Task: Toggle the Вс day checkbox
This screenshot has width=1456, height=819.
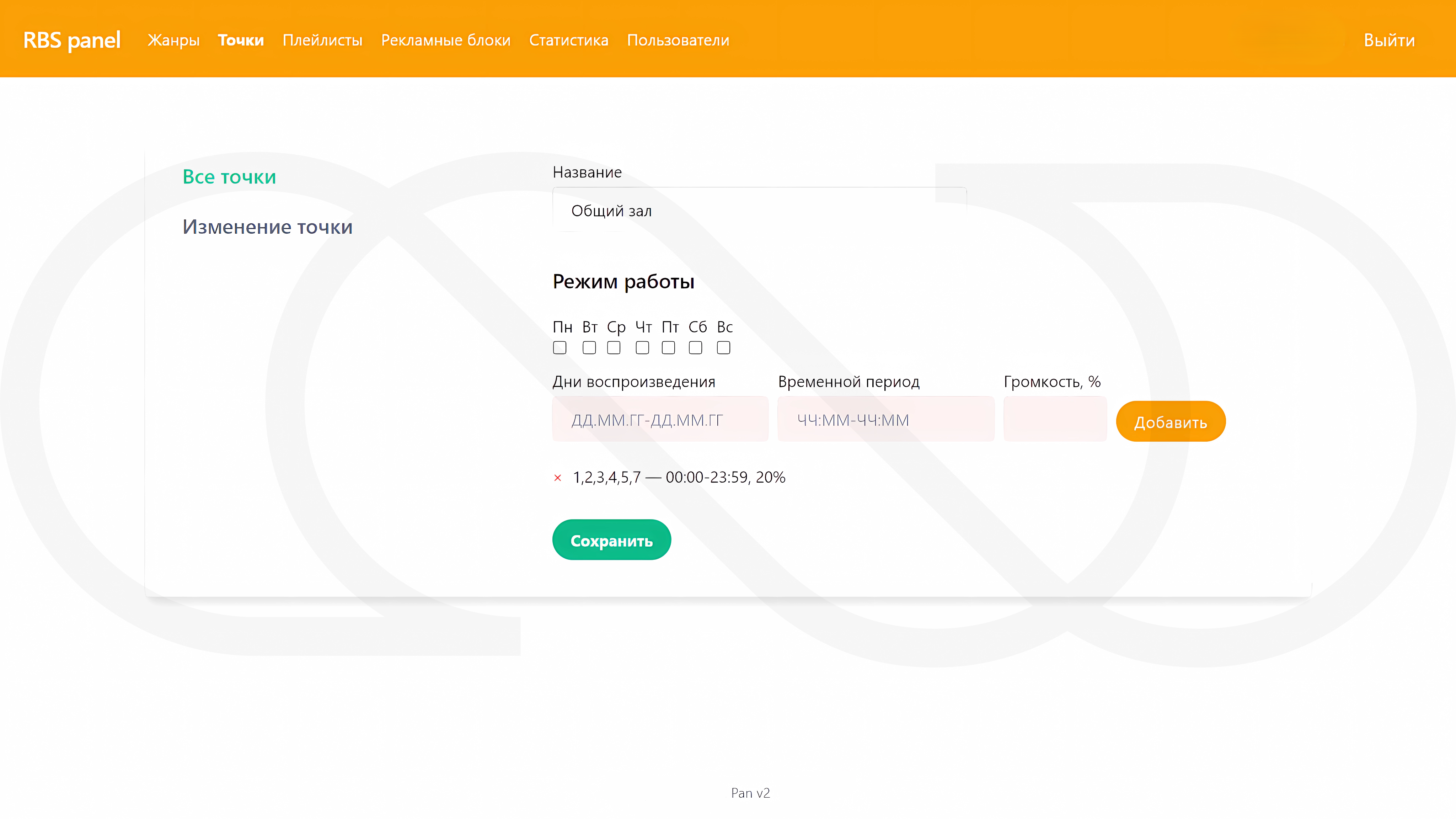Action: [723, 348]
